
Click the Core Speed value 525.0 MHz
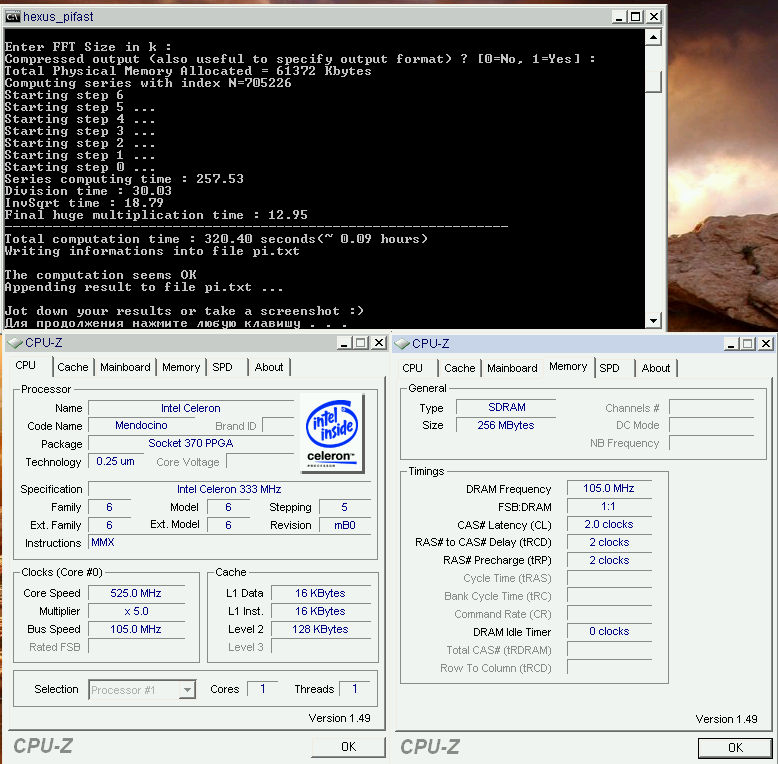tap(136, 593)
